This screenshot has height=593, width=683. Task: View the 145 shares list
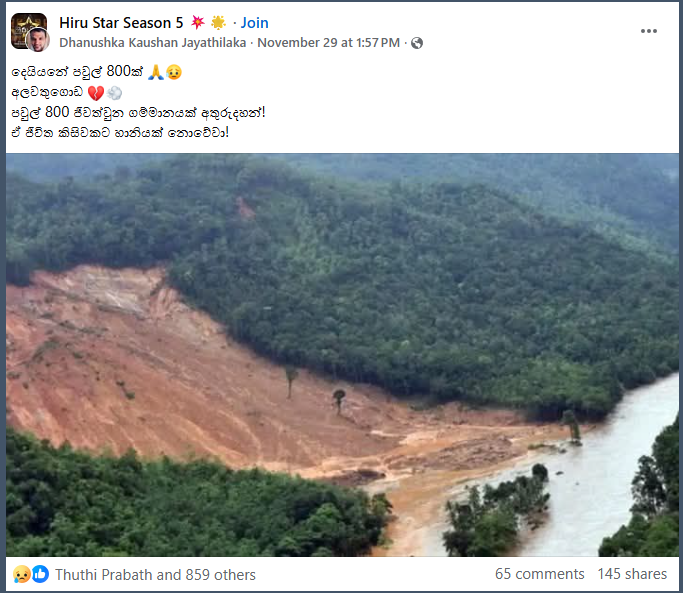[632, 574]
